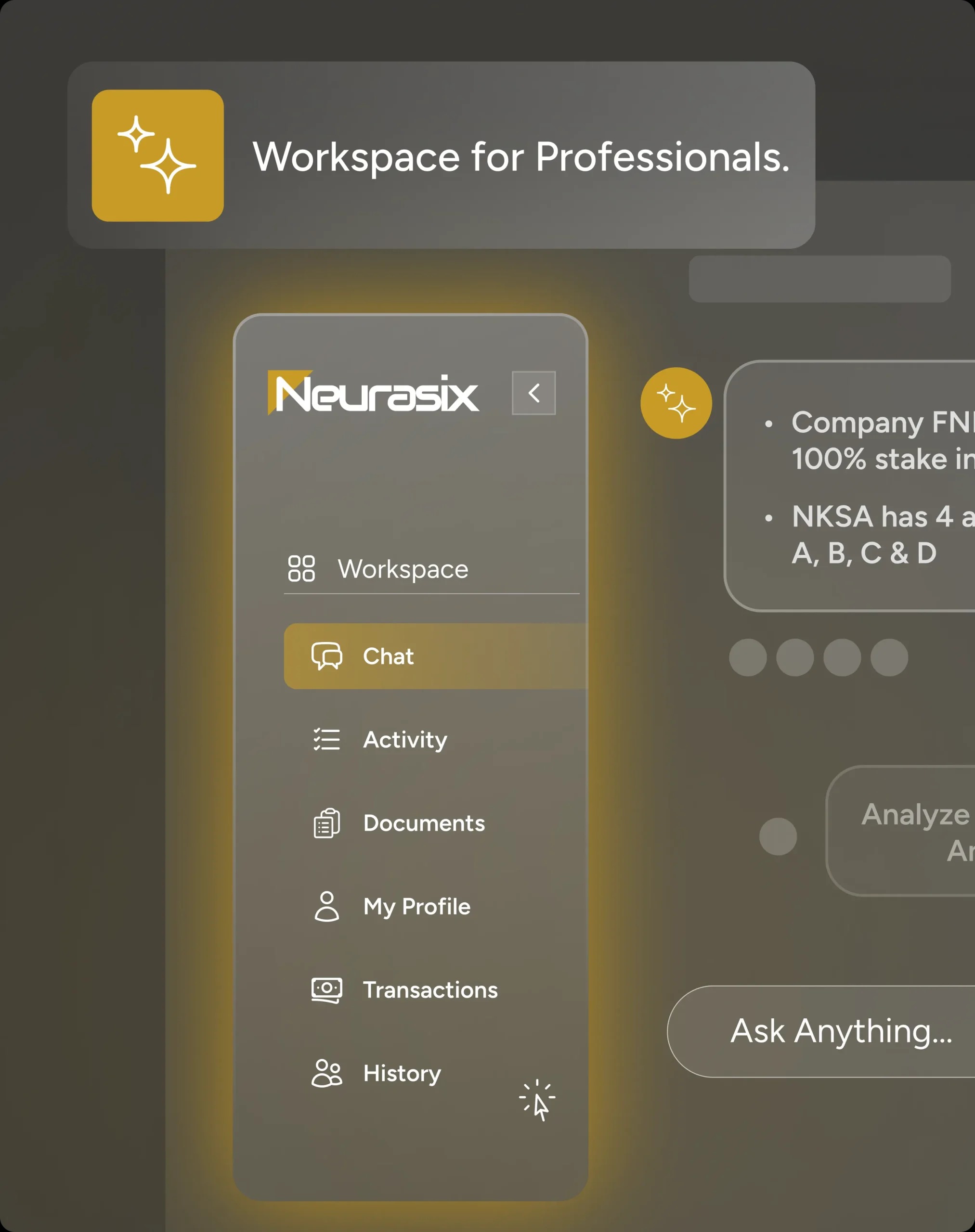
Task: Click the round gold AI sparkle avatar
Action: 676,403
